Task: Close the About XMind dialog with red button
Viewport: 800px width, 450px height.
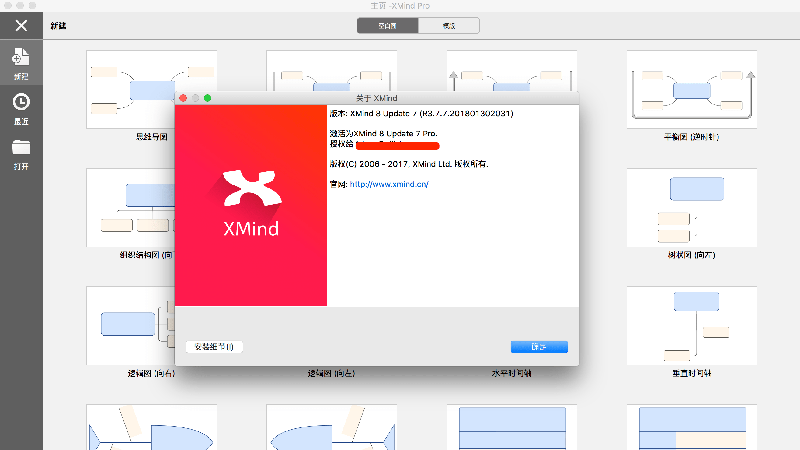Action: [182, 97]
